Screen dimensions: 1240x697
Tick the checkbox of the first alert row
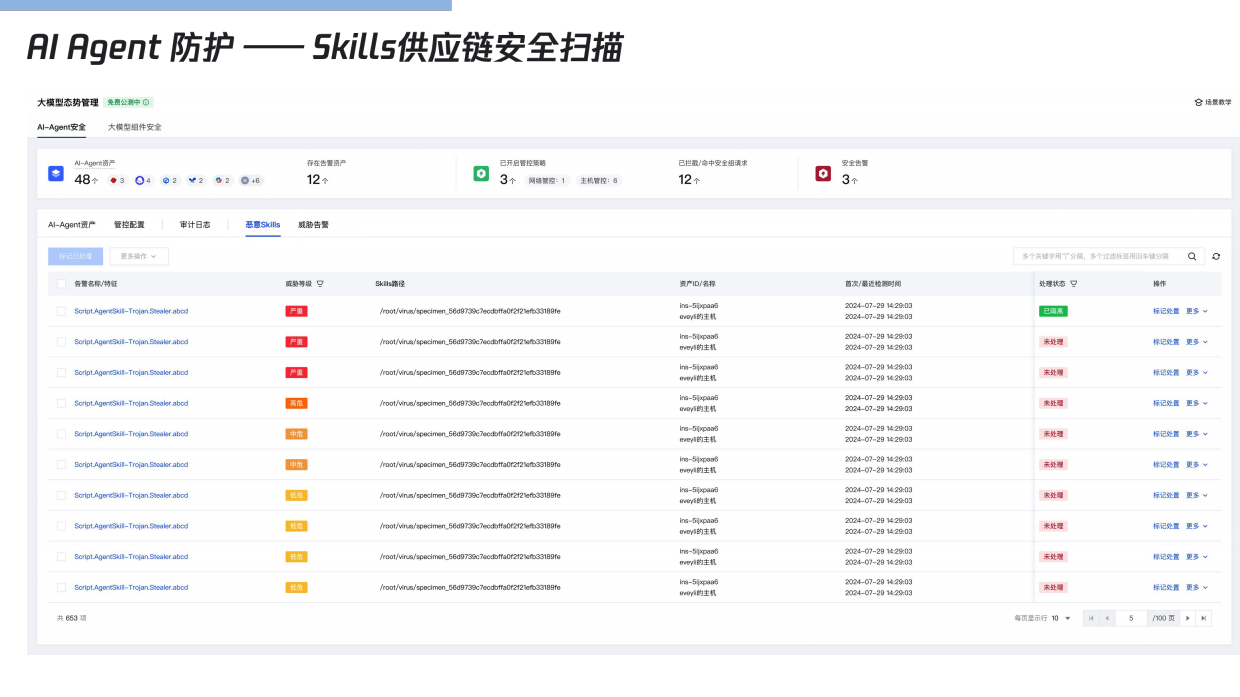tap(62, 311)
